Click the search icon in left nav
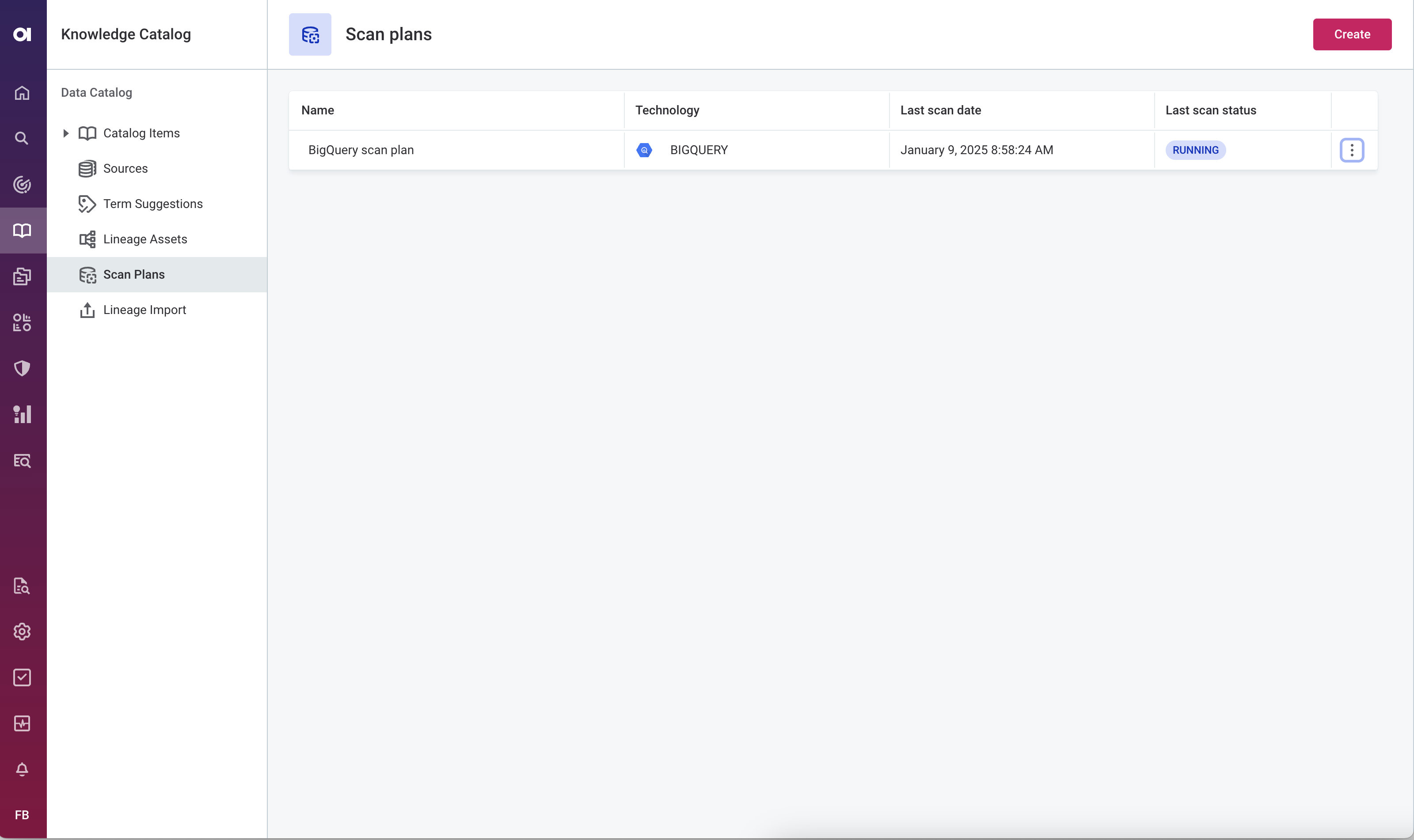1414x840 pixels. click(x=22, y=138)
